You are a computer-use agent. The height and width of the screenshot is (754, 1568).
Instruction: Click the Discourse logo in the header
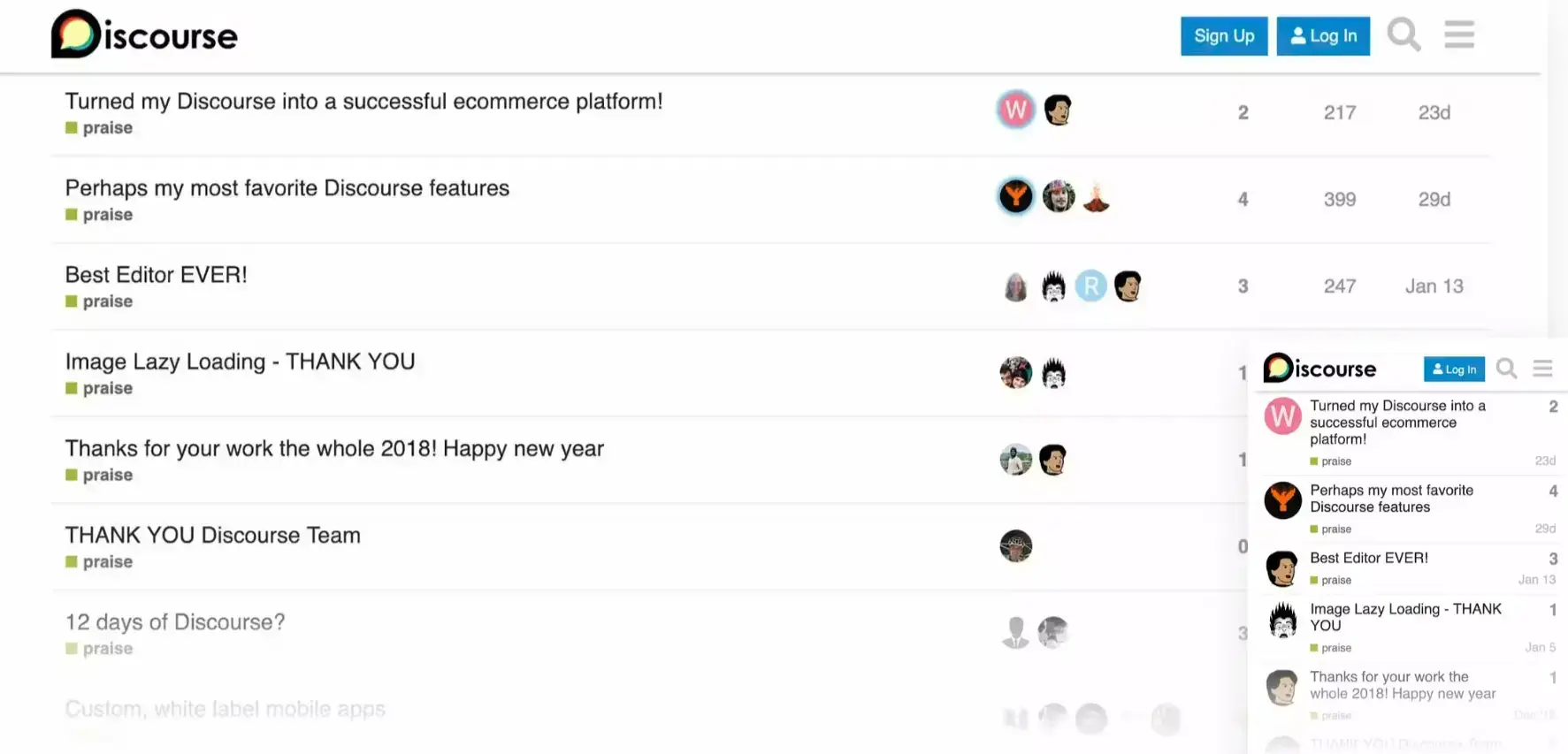[144, 34]
